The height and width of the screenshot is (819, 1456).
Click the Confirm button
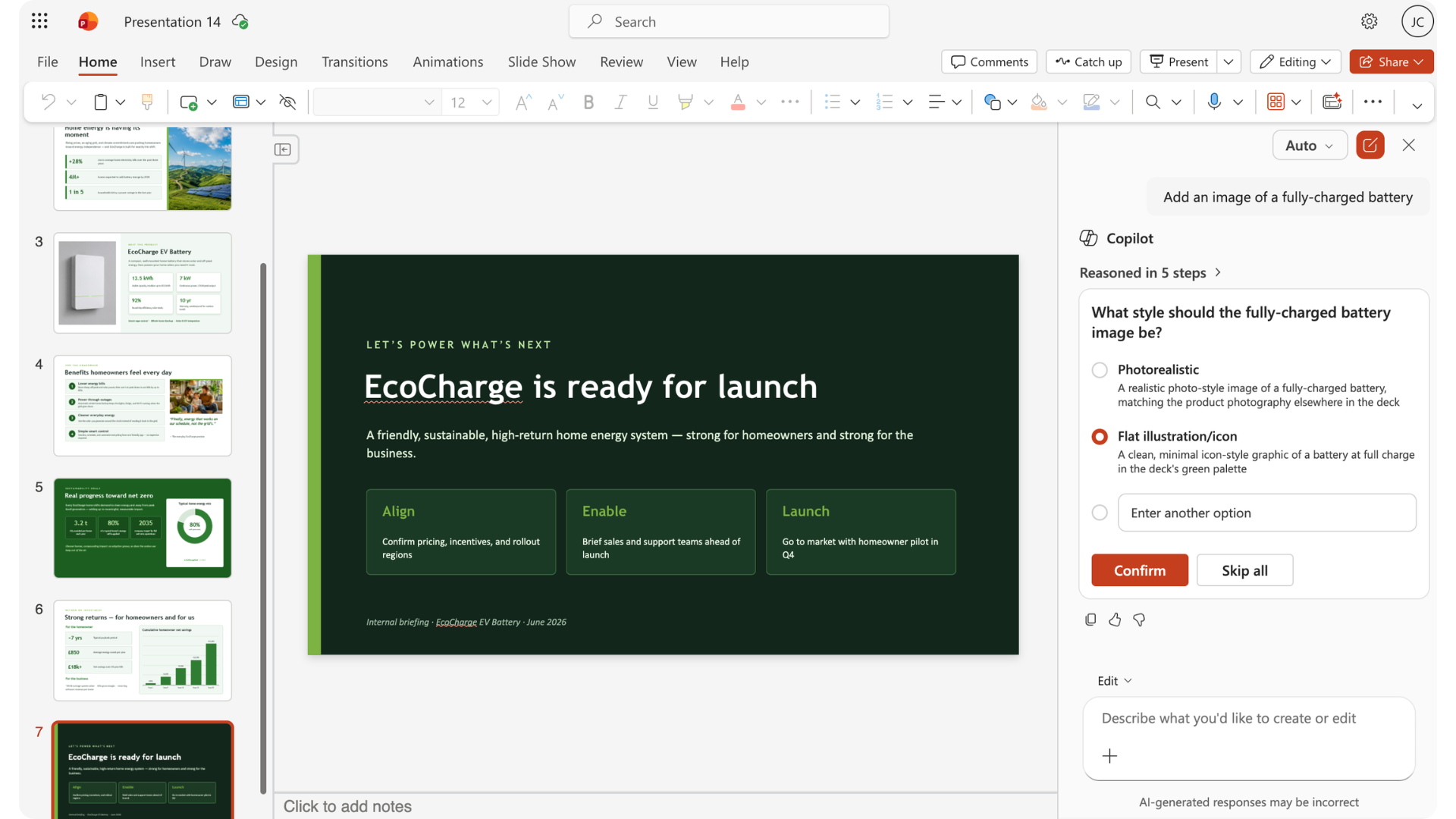pos(1140,570)
